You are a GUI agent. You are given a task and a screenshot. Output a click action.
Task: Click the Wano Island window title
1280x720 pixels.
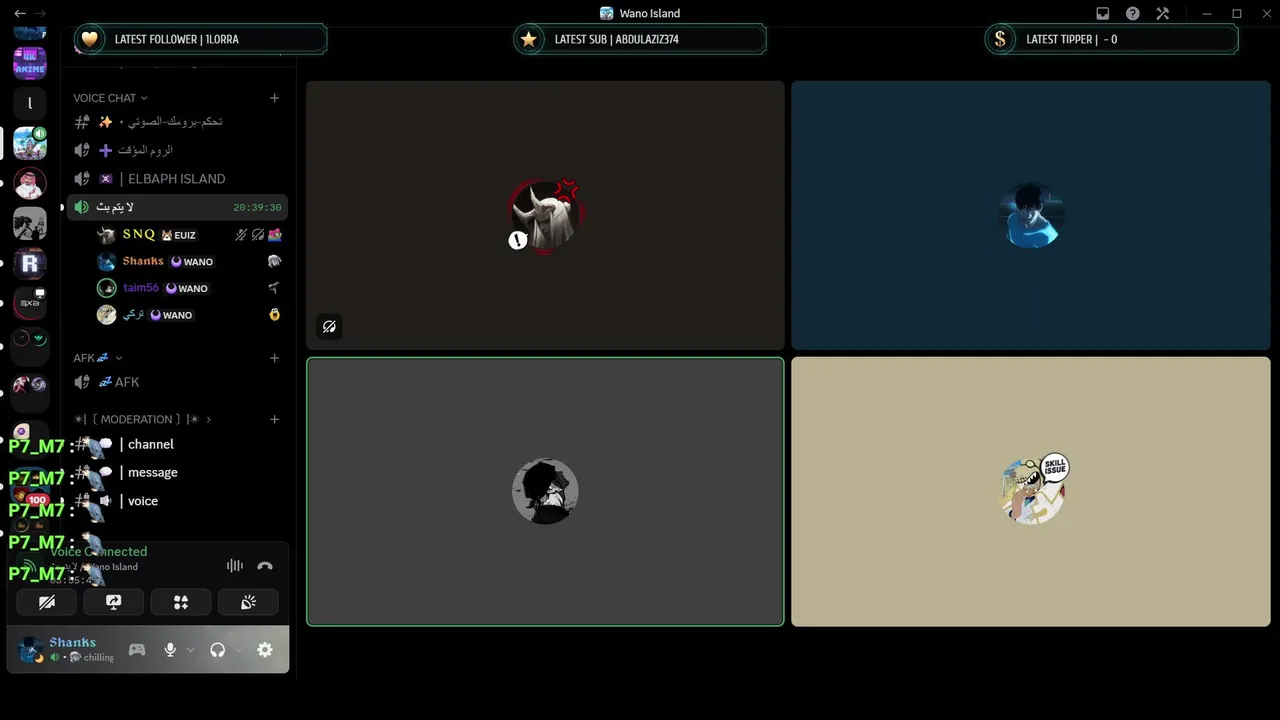639,13
